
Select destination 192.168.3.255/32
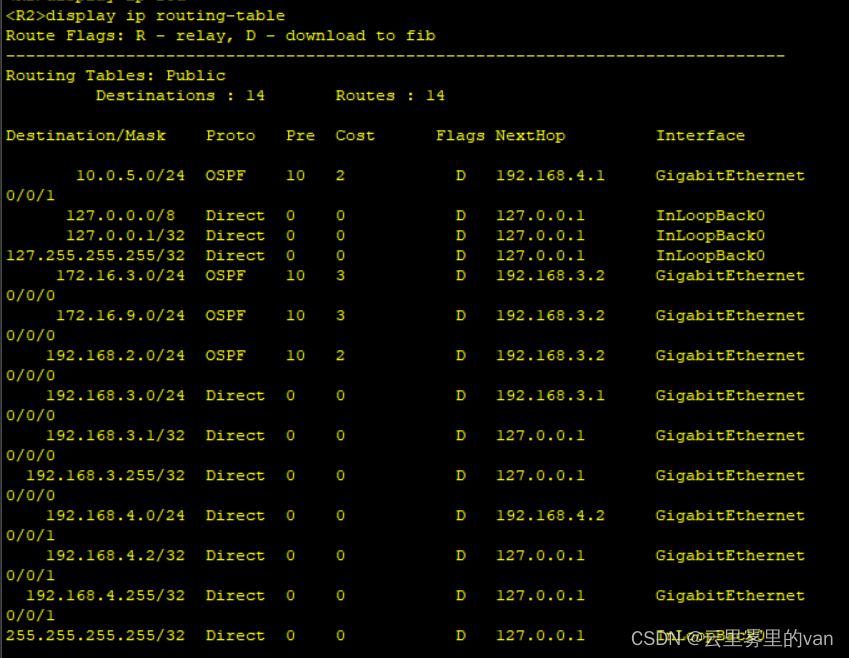pyautogui.click(x=106, y=476)
